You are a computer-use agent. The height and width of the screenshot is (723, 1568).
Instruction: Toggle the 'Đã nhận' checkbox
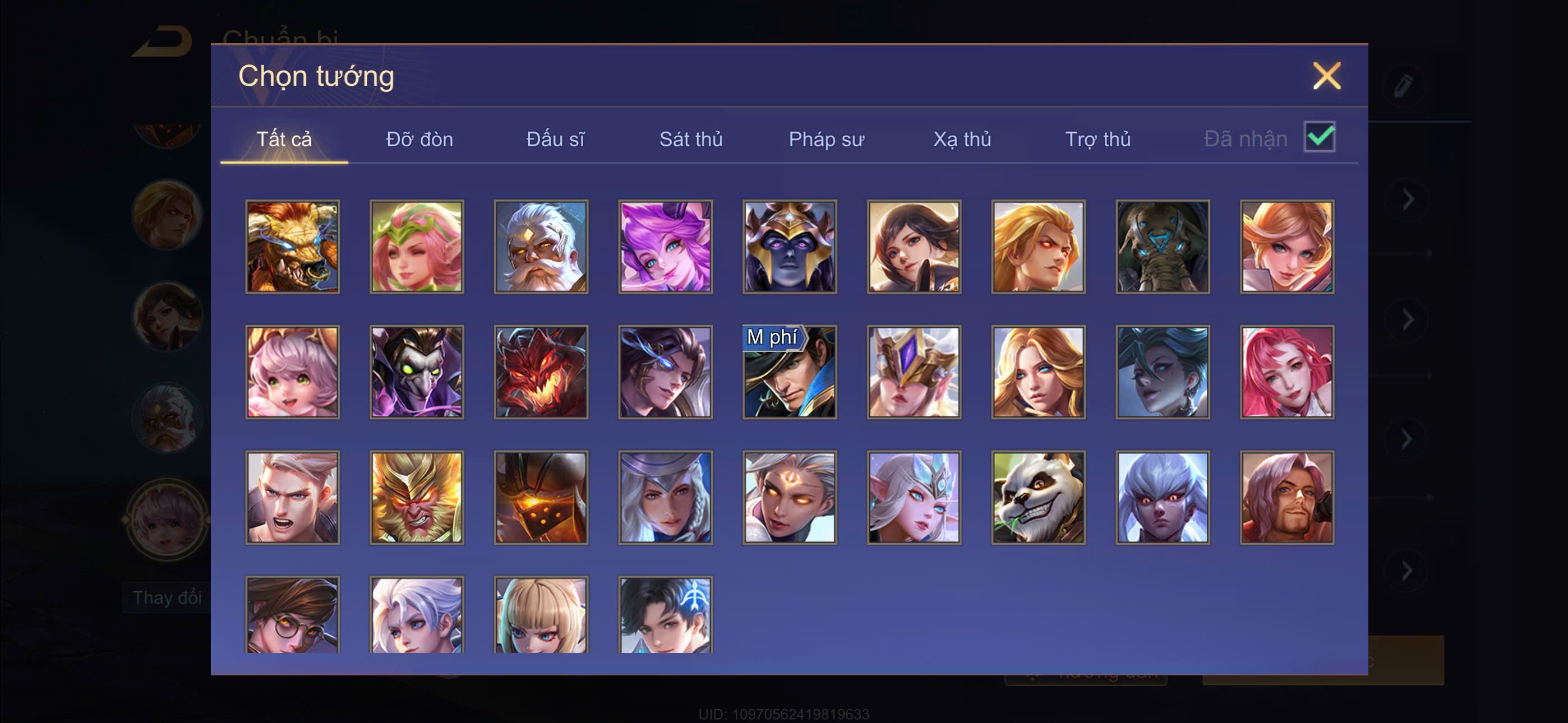tap(1318, 137)
